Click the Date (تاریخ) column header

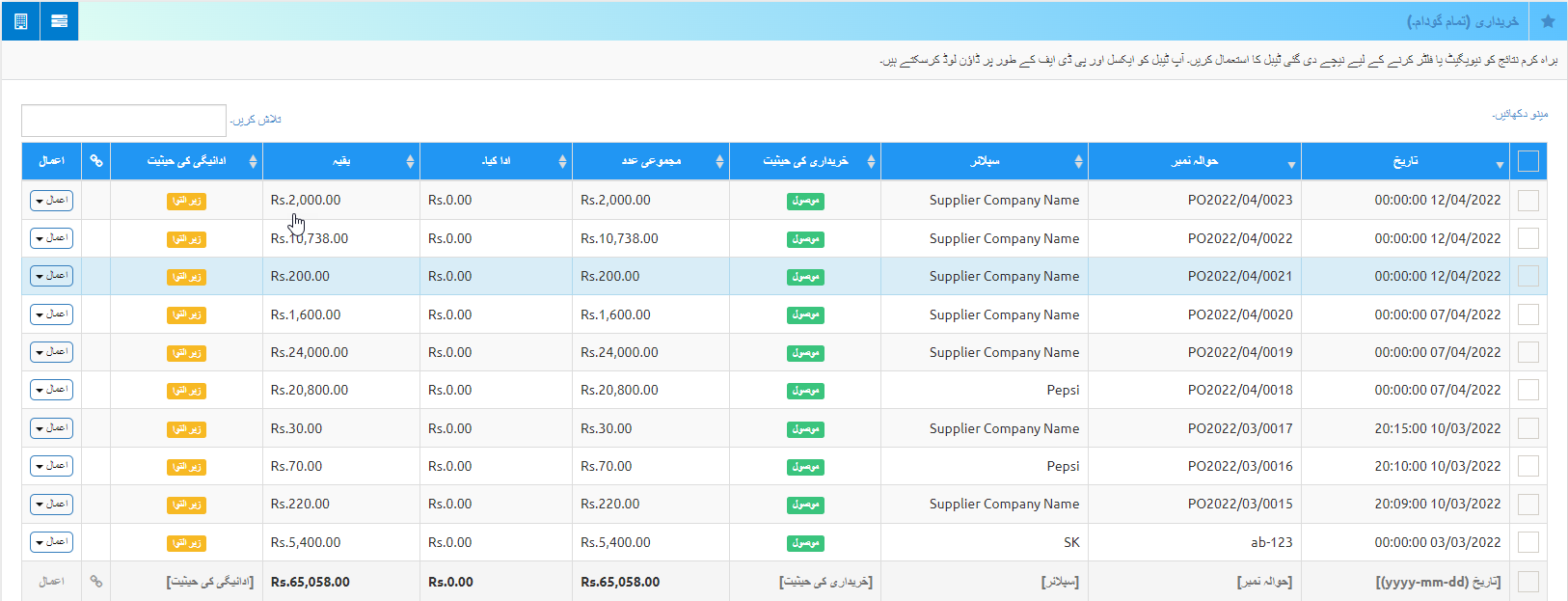click(1405, 161)
